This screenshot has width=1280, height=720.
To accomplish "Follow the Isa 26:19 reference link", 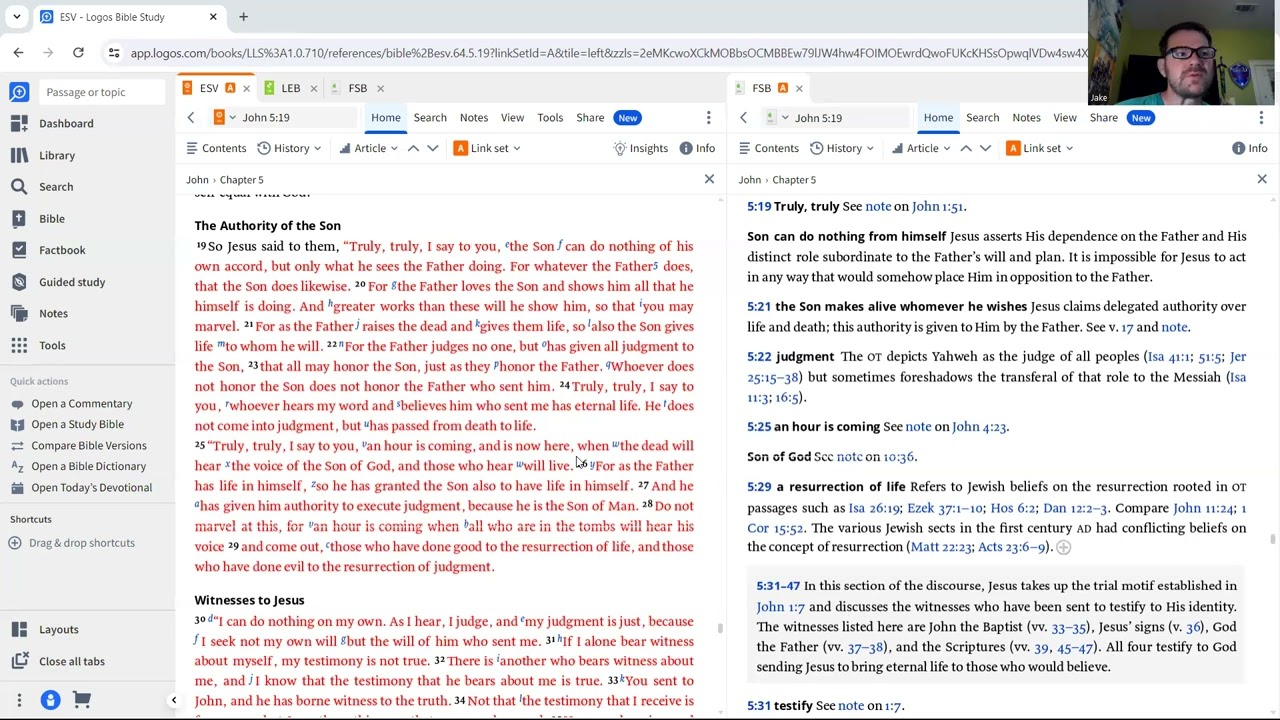I will [x=875, y=508].
